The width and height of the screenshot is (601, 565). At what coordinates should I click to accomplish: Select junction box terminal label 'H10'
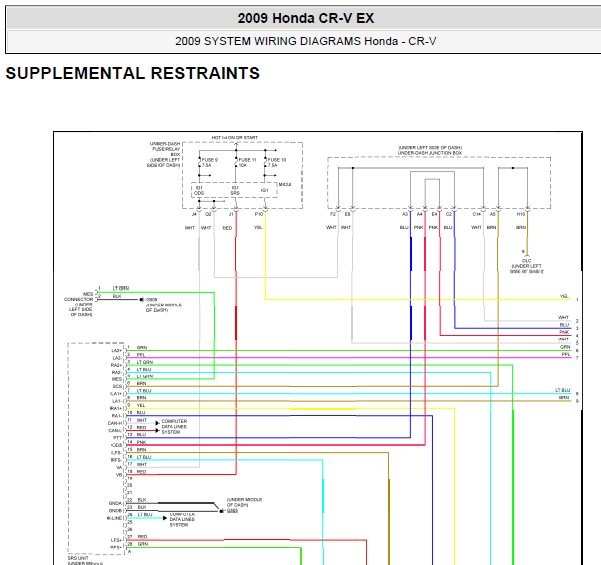[x=521, y=214]
